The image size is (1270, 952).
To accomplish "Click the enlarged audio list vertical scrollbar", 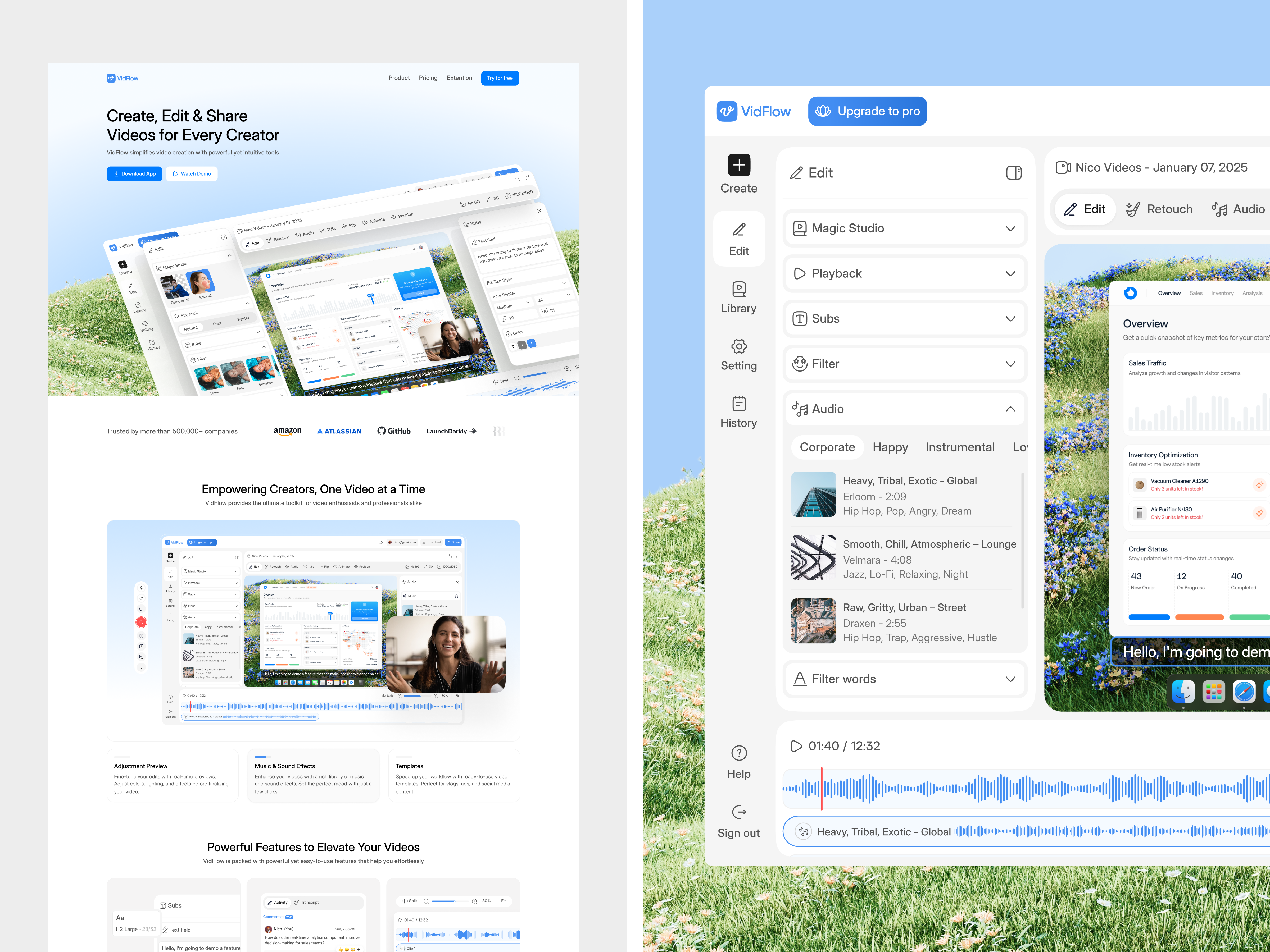I will click(1023, 541).
